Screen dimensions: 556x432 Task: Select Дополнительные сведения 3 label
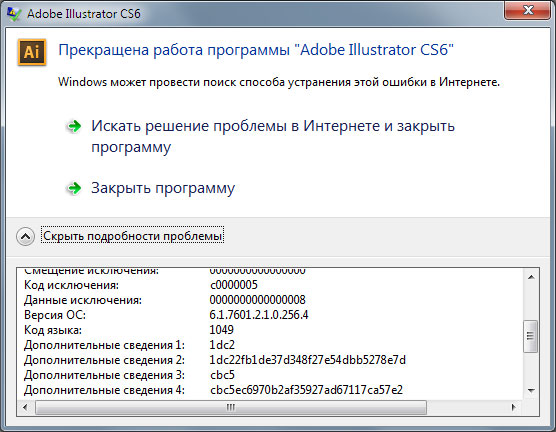(104, 375)
